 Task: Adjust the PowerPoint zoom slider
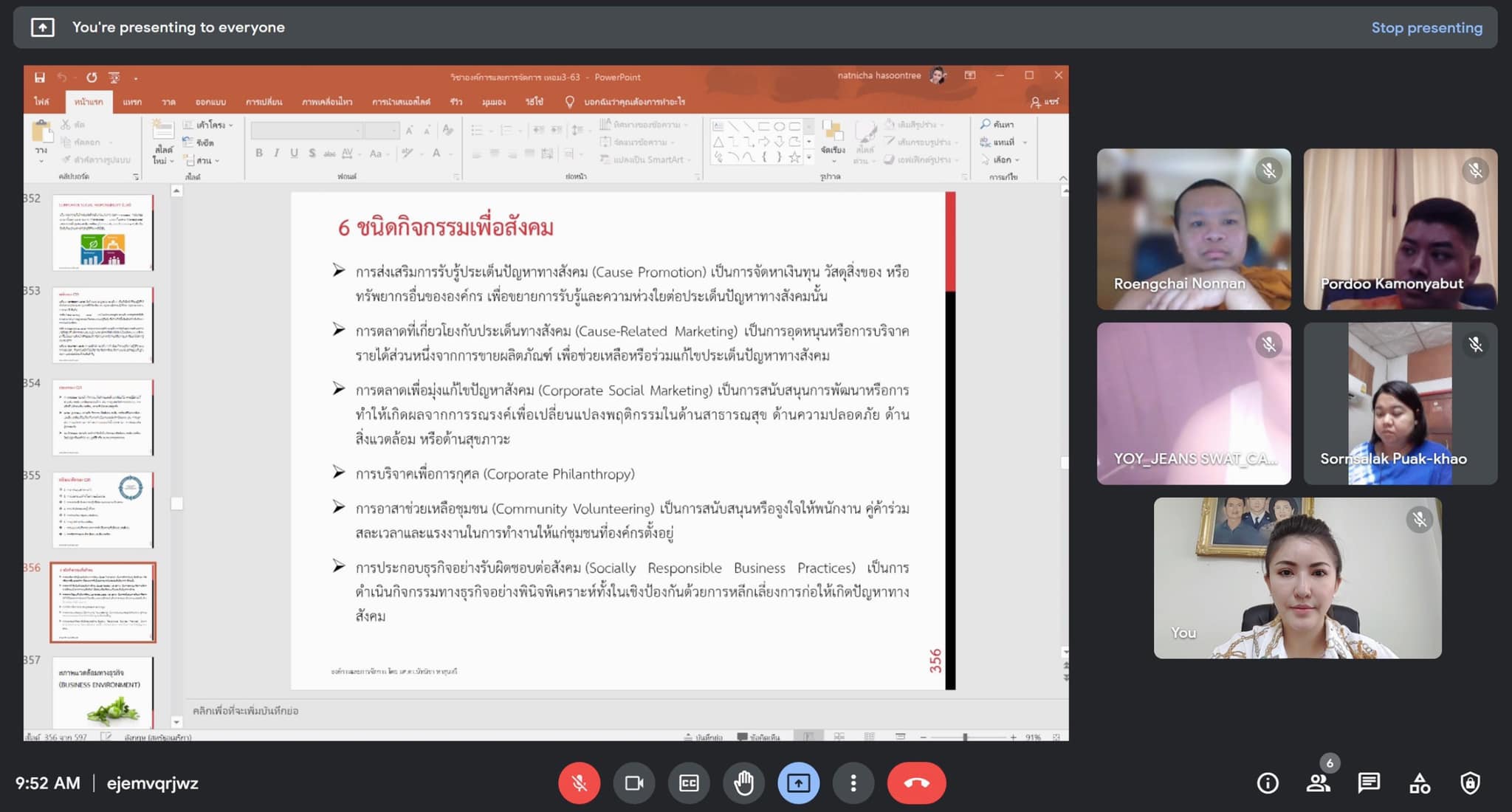pyautogui.click(x=965, y=737)
